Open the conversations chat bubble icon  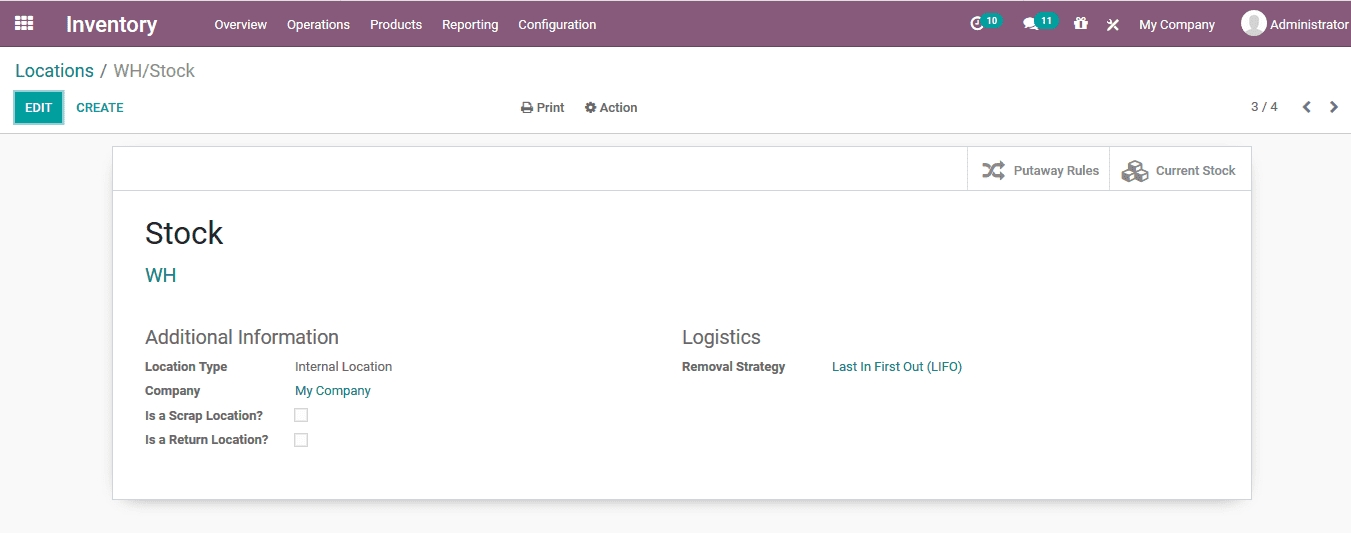pos(1031,24)
